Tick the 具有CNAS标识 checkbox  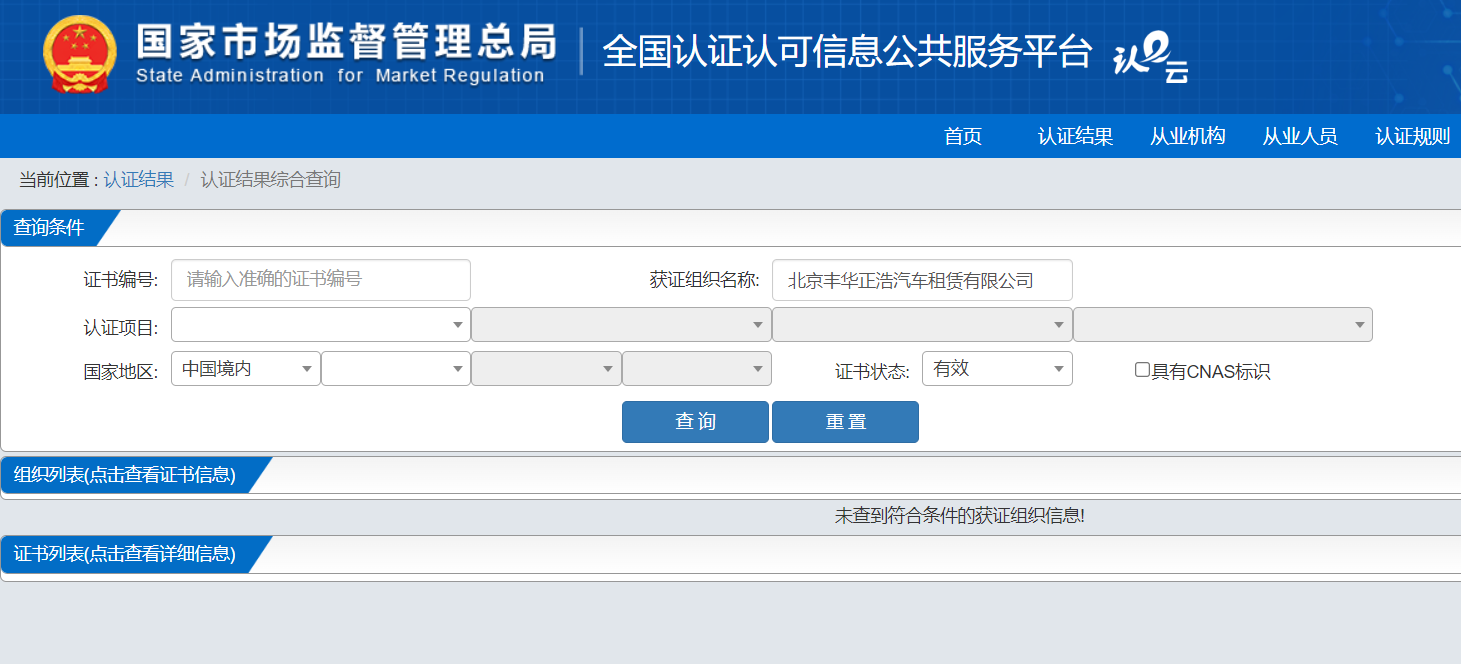1142,370
